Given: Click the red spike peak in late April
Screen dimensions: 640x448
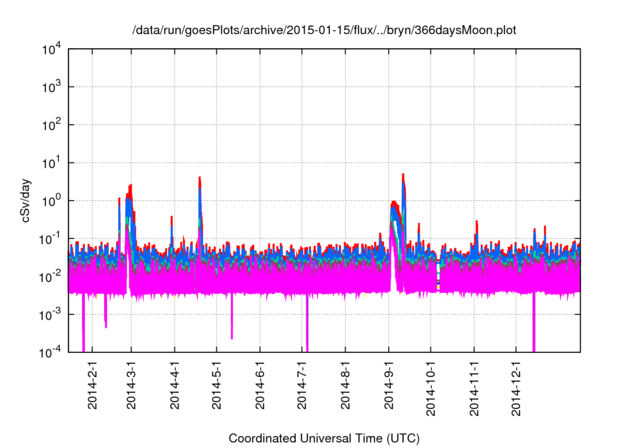Looking at the screenshot, I should coord(200,180).
